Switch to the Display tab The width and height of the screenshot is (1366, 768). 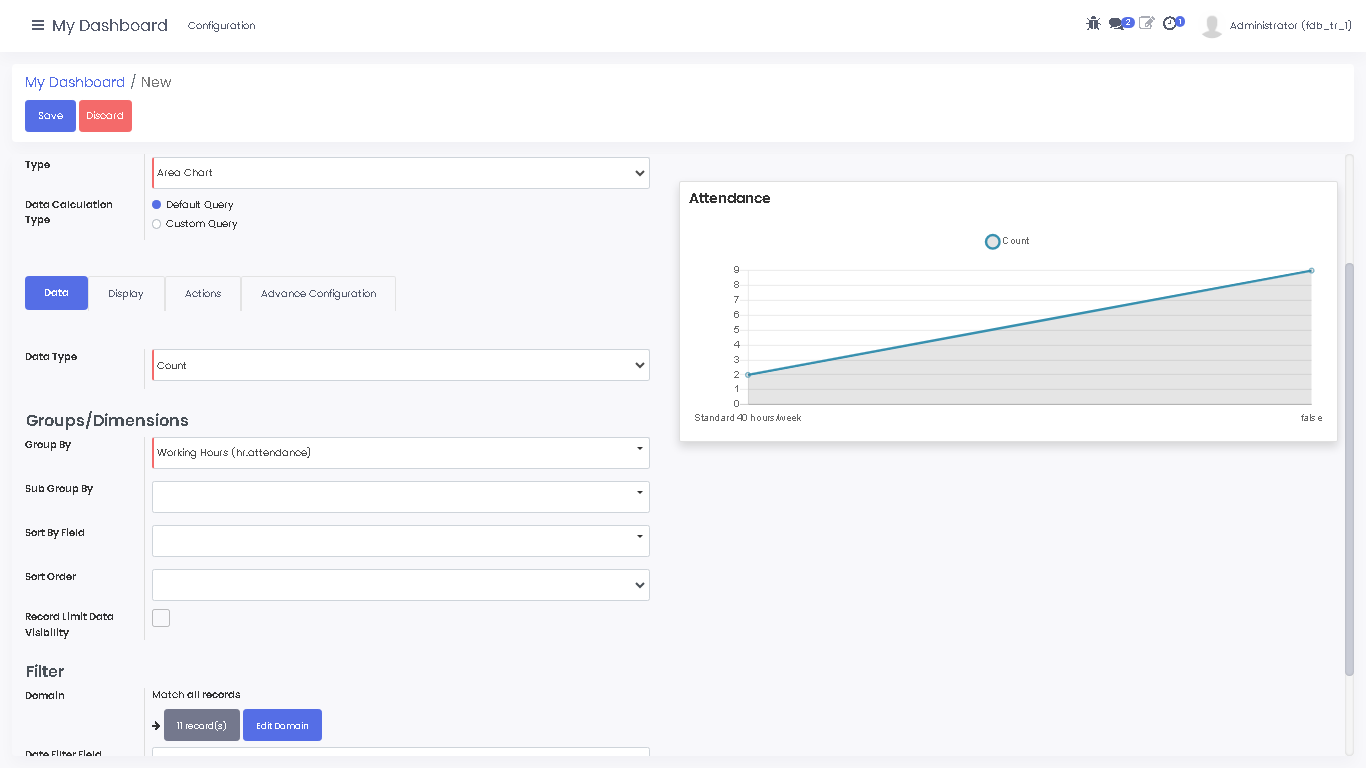pyautogui.click(x=126, y=294)
